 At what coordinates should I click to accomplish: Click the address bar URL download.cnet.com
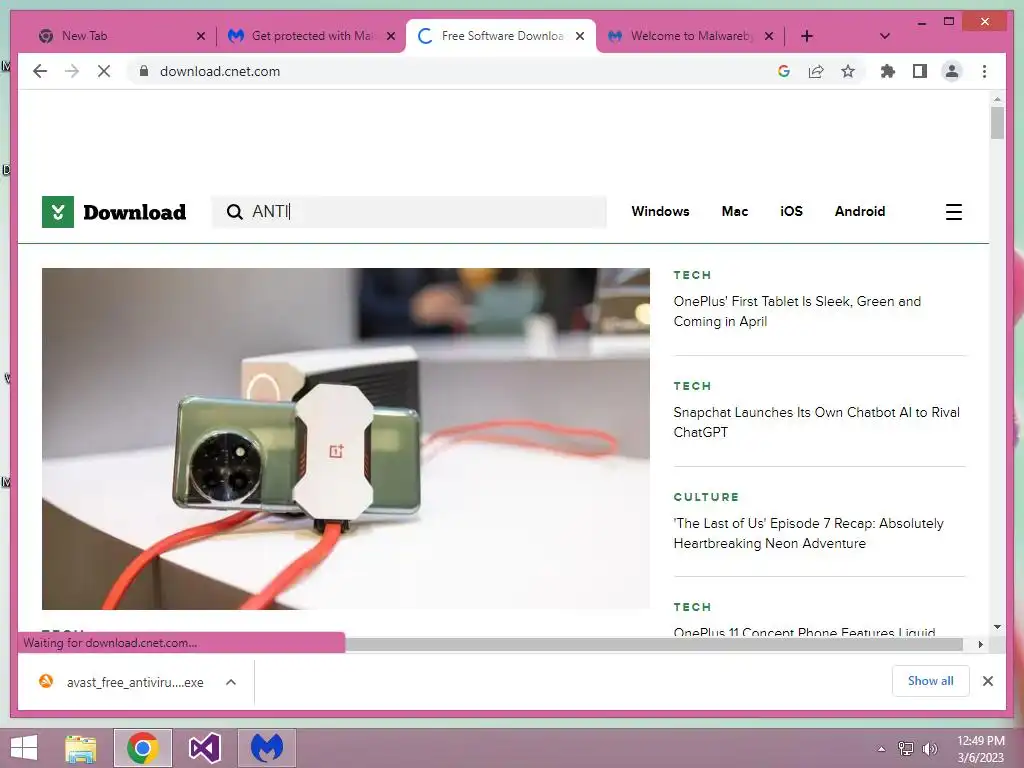[x=220, y=71]
